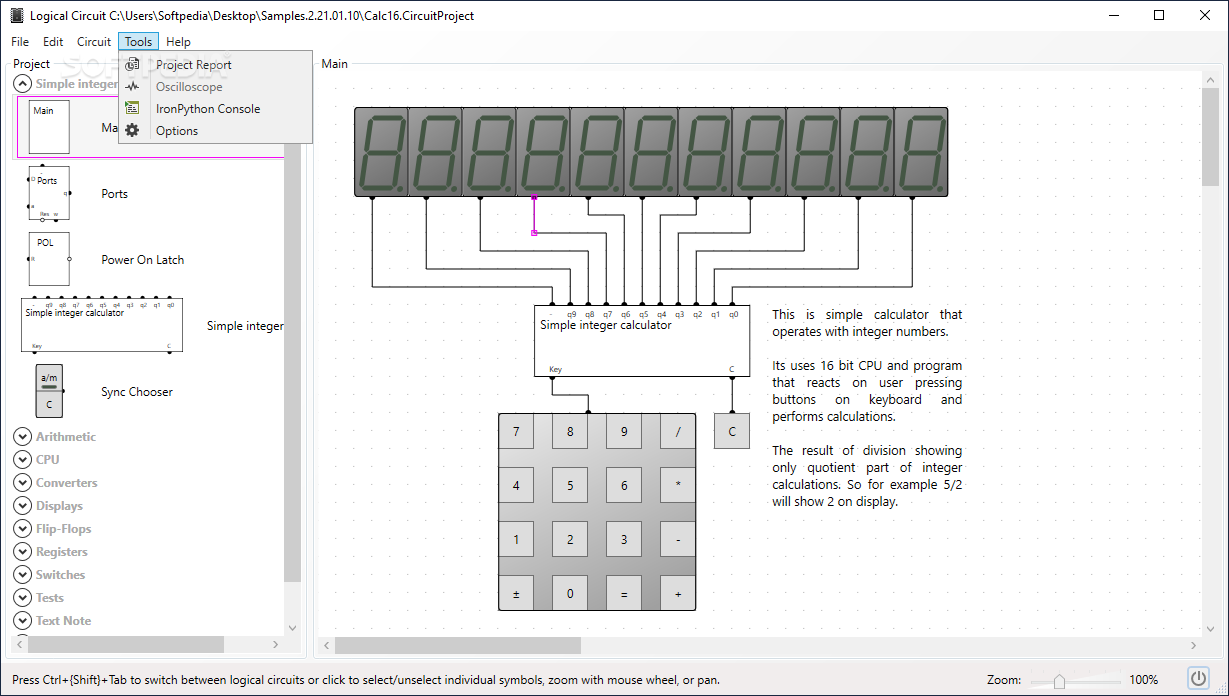Select the Ports circuit symbol
Image resolution: width=1229 pixels, height=696 pixels.
(49, 193)
